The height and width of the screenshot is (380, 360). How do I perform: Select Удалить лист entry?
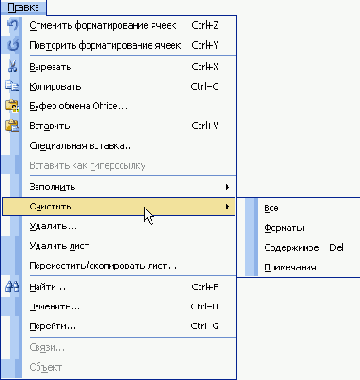[x=59, y=246]
